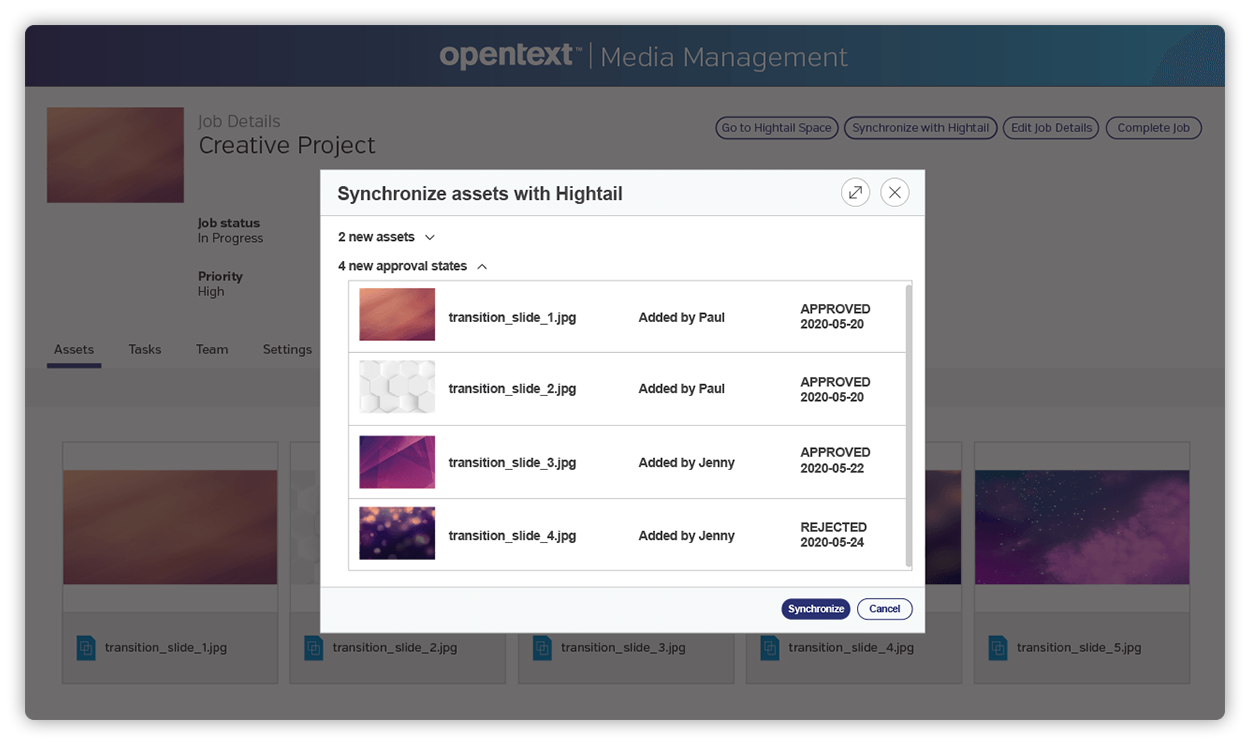Viewport: 1250px width, 745px height.
Task: Click file icon beside transition_slide_5.jpg
Action: [x=997, y=648]
